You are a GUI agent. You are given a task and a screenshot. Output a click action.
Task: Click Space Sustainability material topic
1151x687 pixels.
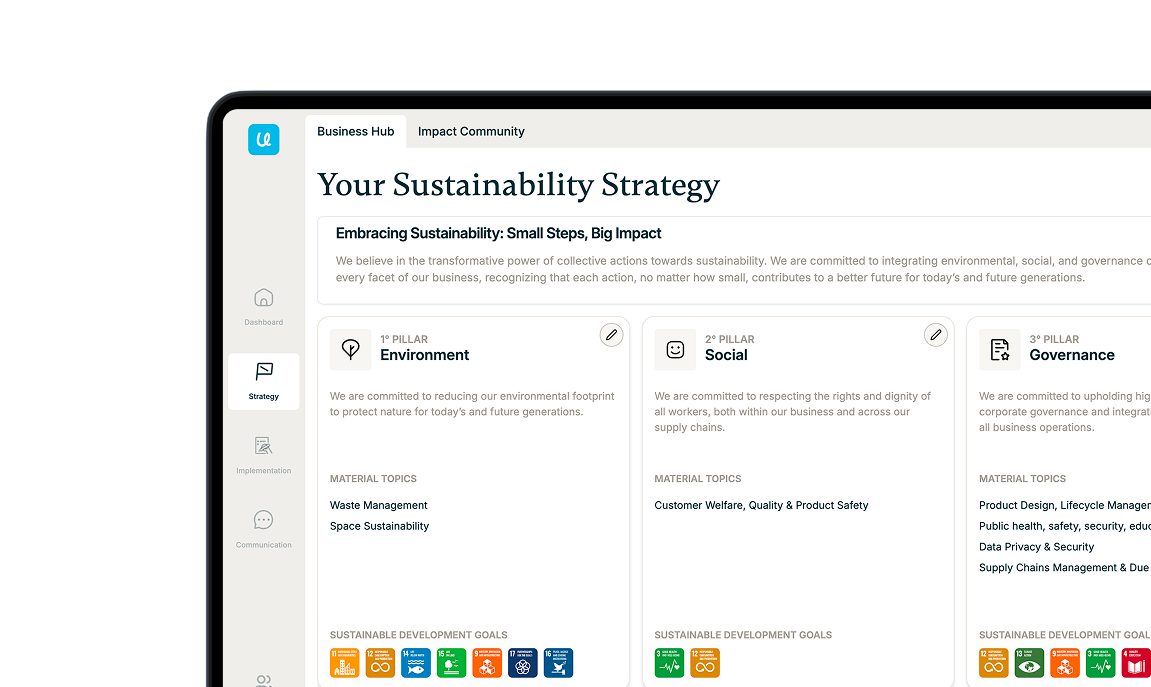pyautogui.click(x=380, y=526)
